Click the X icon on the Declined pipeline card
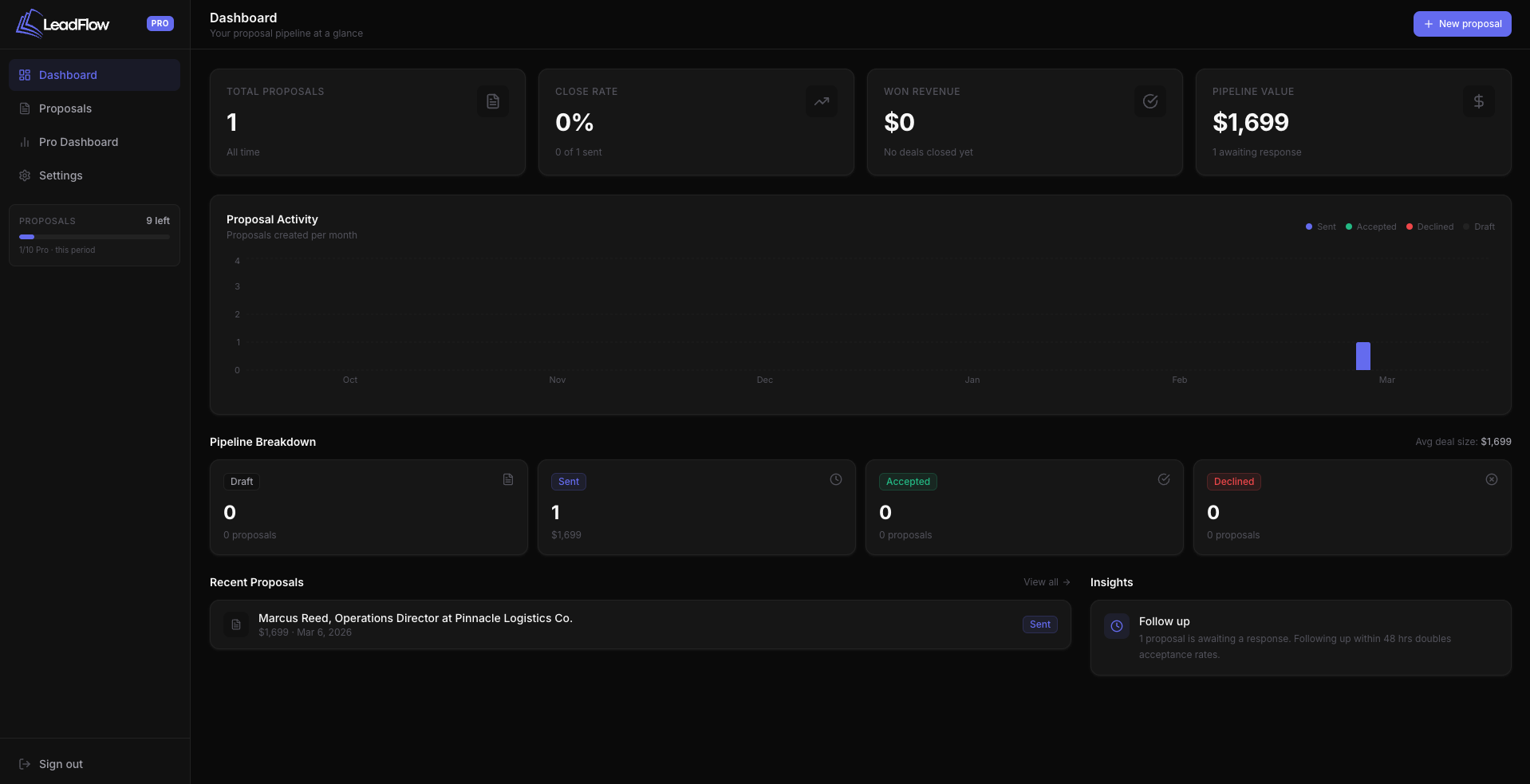1530x784 pixels. [1491, 479]
